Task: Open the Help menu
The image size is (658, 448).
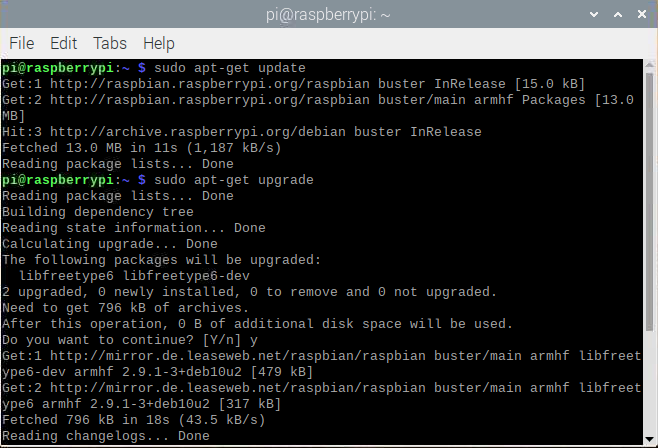Action: [159, 44]
